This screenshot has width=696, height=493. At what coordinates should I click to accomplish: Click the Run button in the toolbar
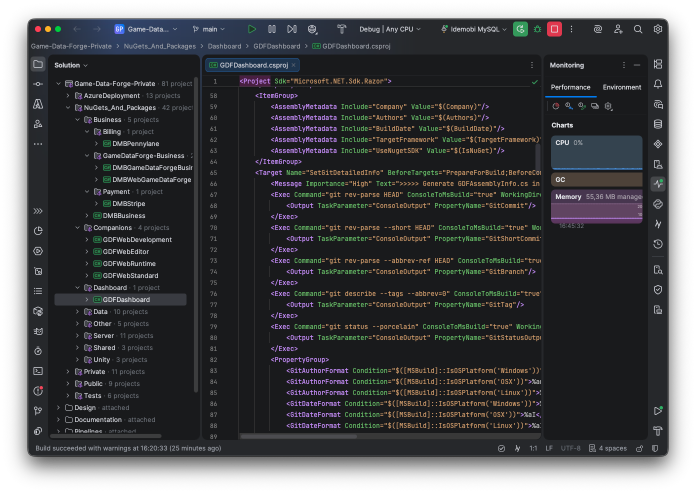[252, 29]
